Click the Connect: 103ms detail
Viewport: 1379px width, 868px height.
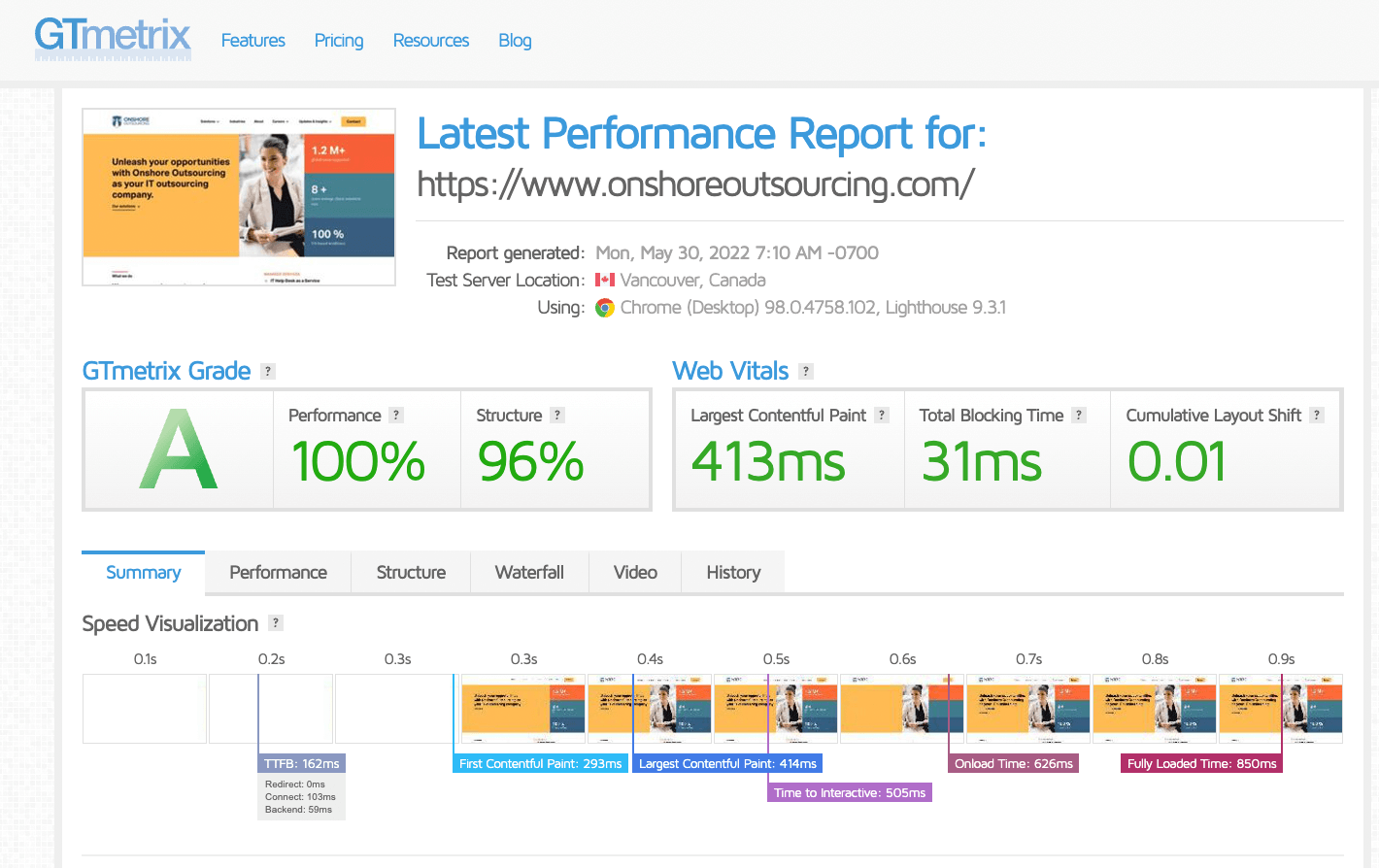pyautogui.click(x=300, y=797)
